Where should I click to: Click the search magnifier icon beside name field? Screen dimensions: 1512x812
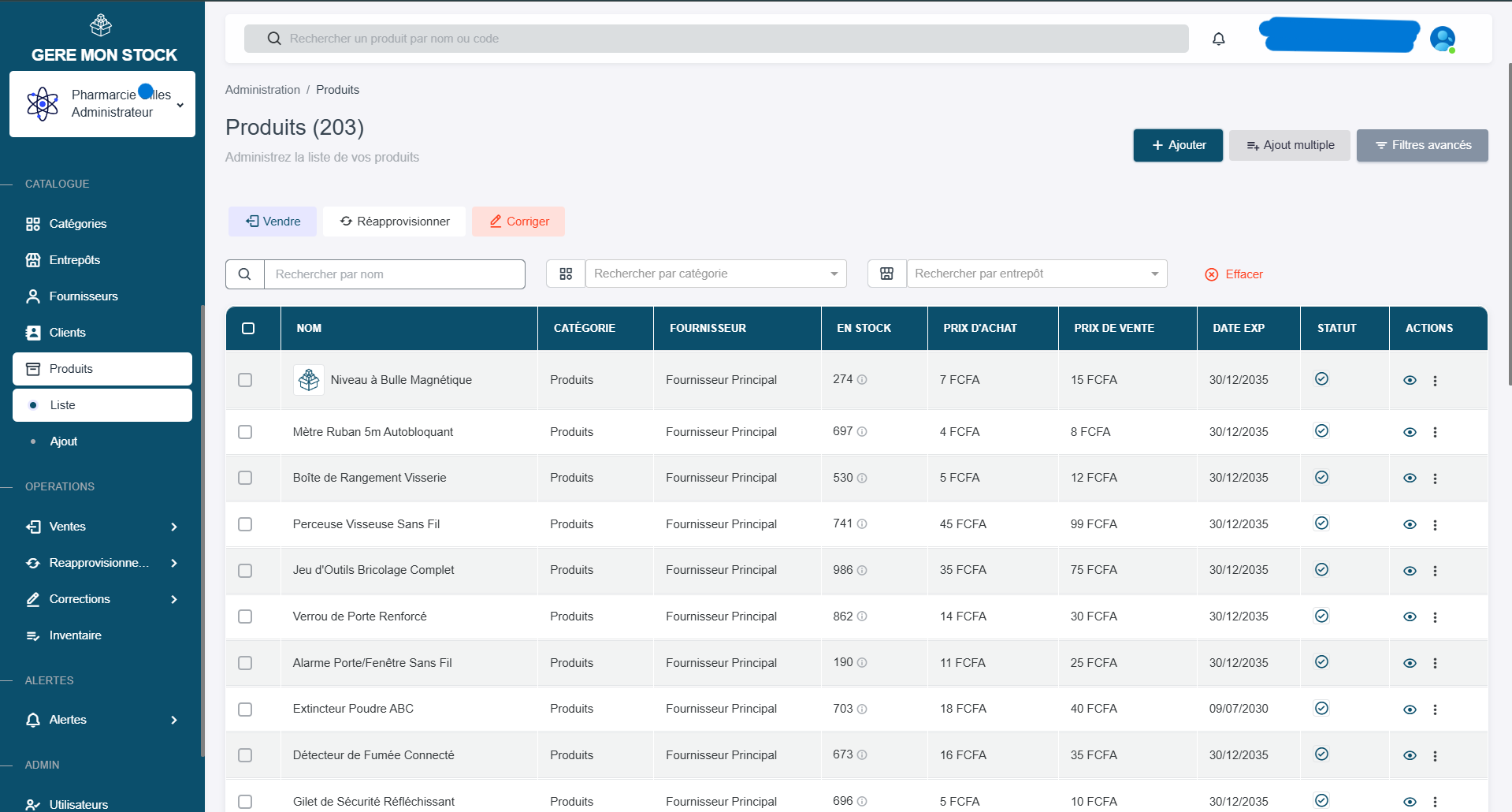(245, 274)
